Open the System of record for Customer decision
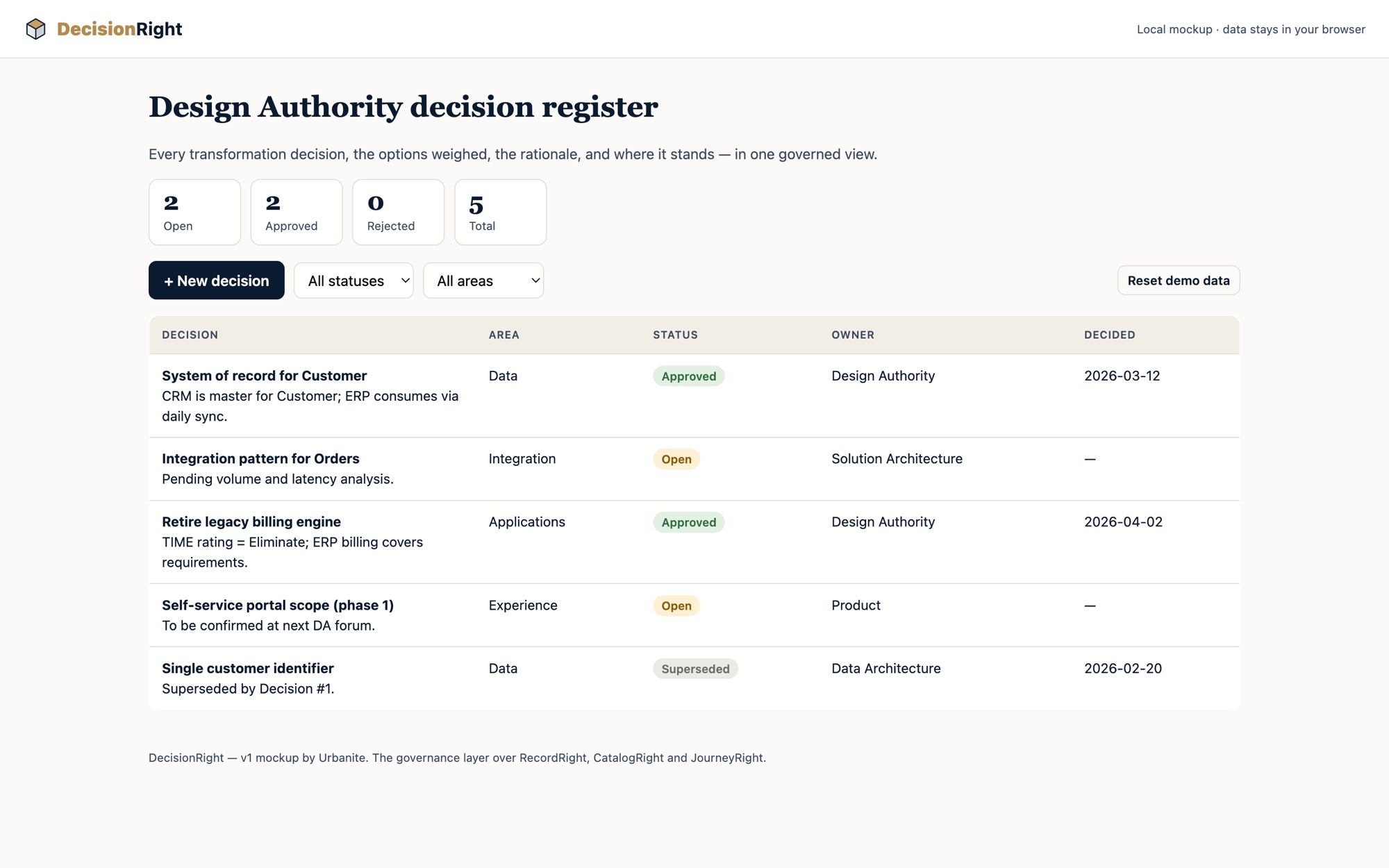 coord(264,376)
